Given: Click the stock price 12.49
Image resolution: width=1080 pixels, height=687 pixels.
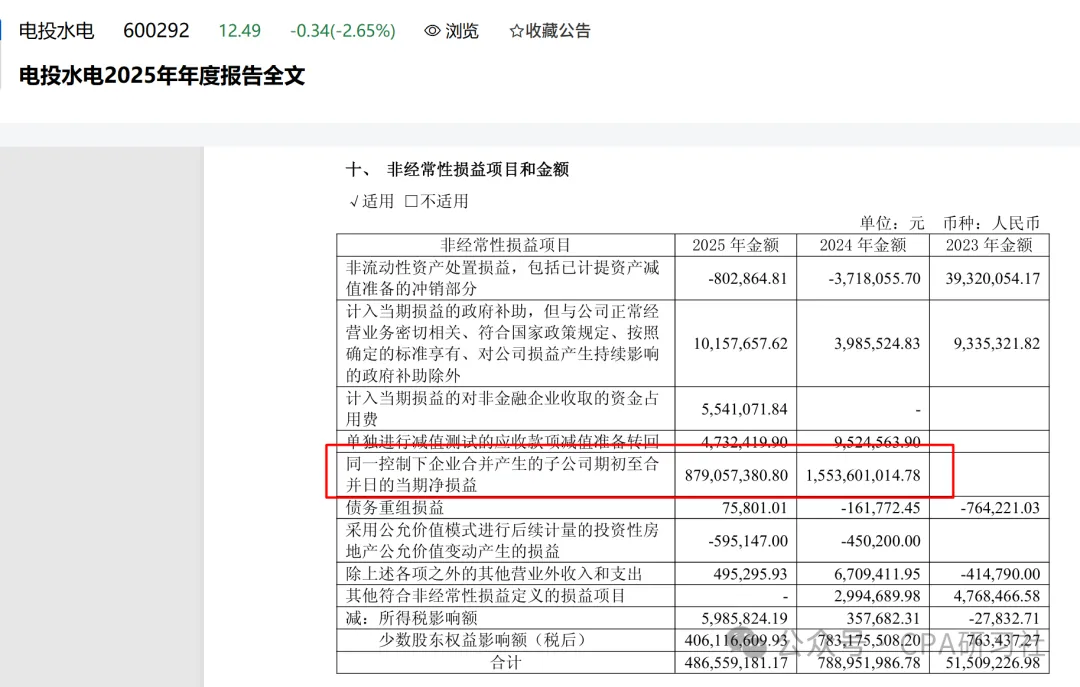Looking at the screenshot, I should pos(240,31).
